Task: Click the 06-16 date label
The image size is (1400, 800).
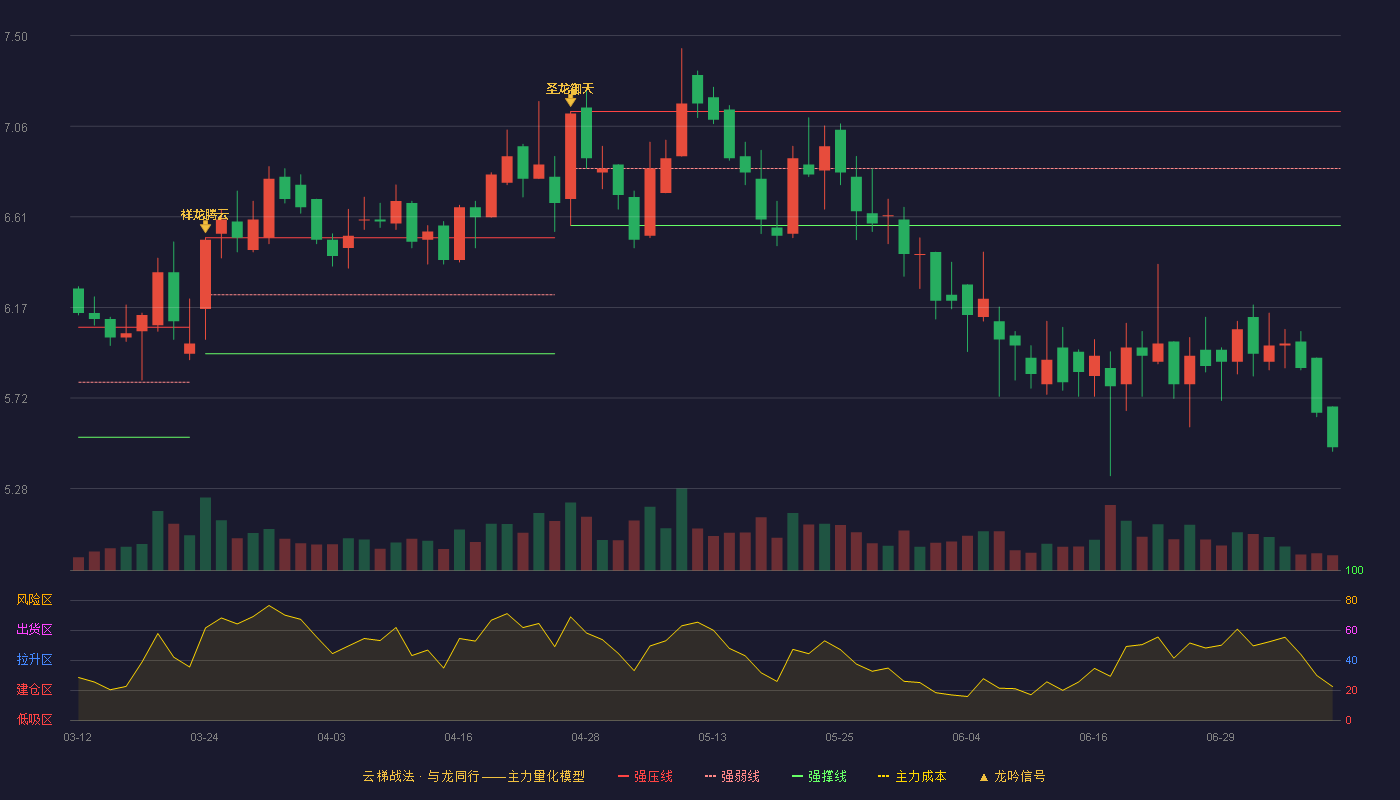Action: click(1093, 737)
